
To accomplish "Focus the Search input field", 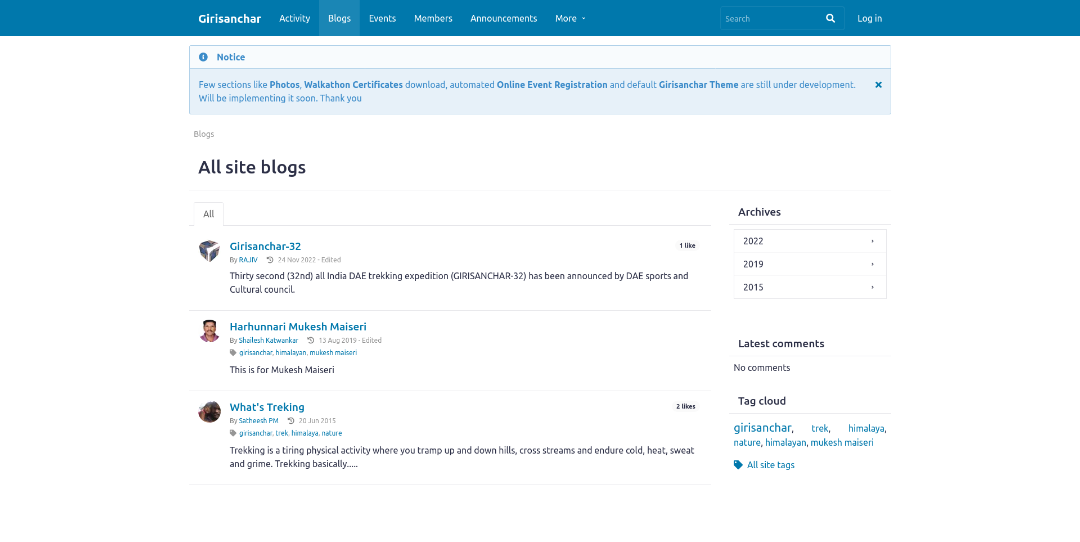I will coord(770,18).
